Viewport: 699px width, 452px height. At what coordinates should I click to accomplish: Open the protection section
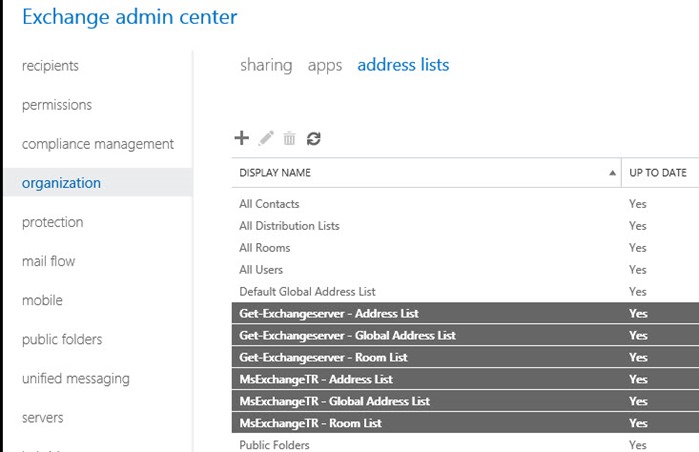coord(53,222)
